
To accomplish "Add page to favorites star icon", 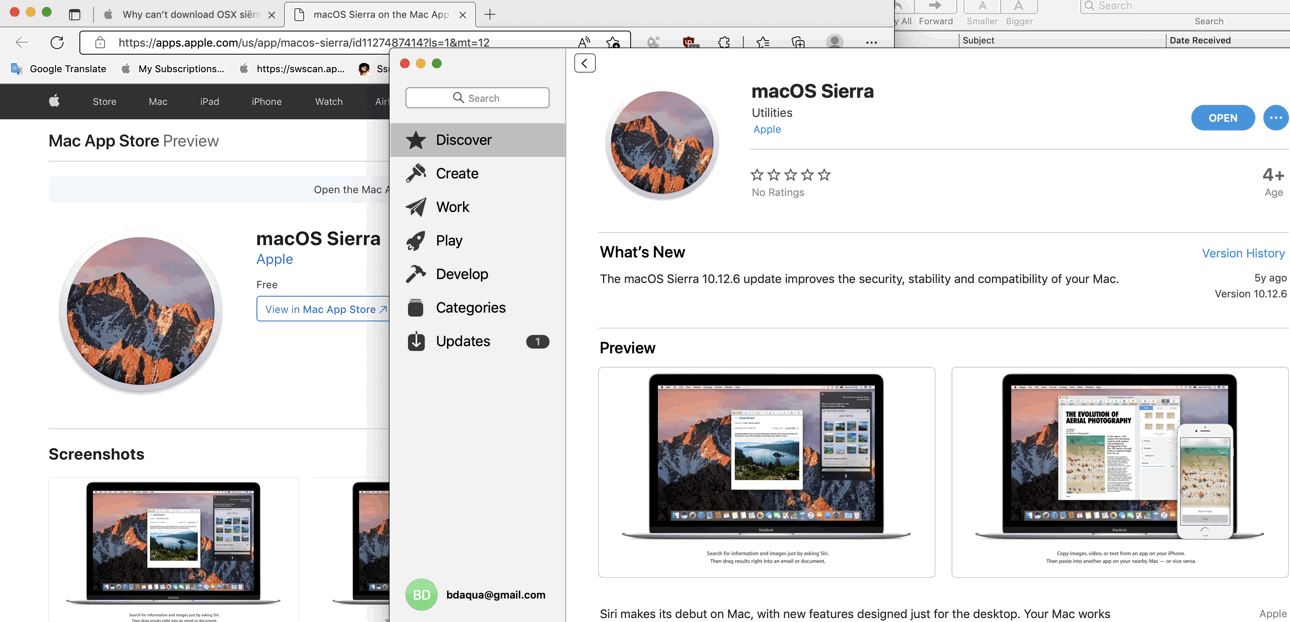I will pos(613,43).
